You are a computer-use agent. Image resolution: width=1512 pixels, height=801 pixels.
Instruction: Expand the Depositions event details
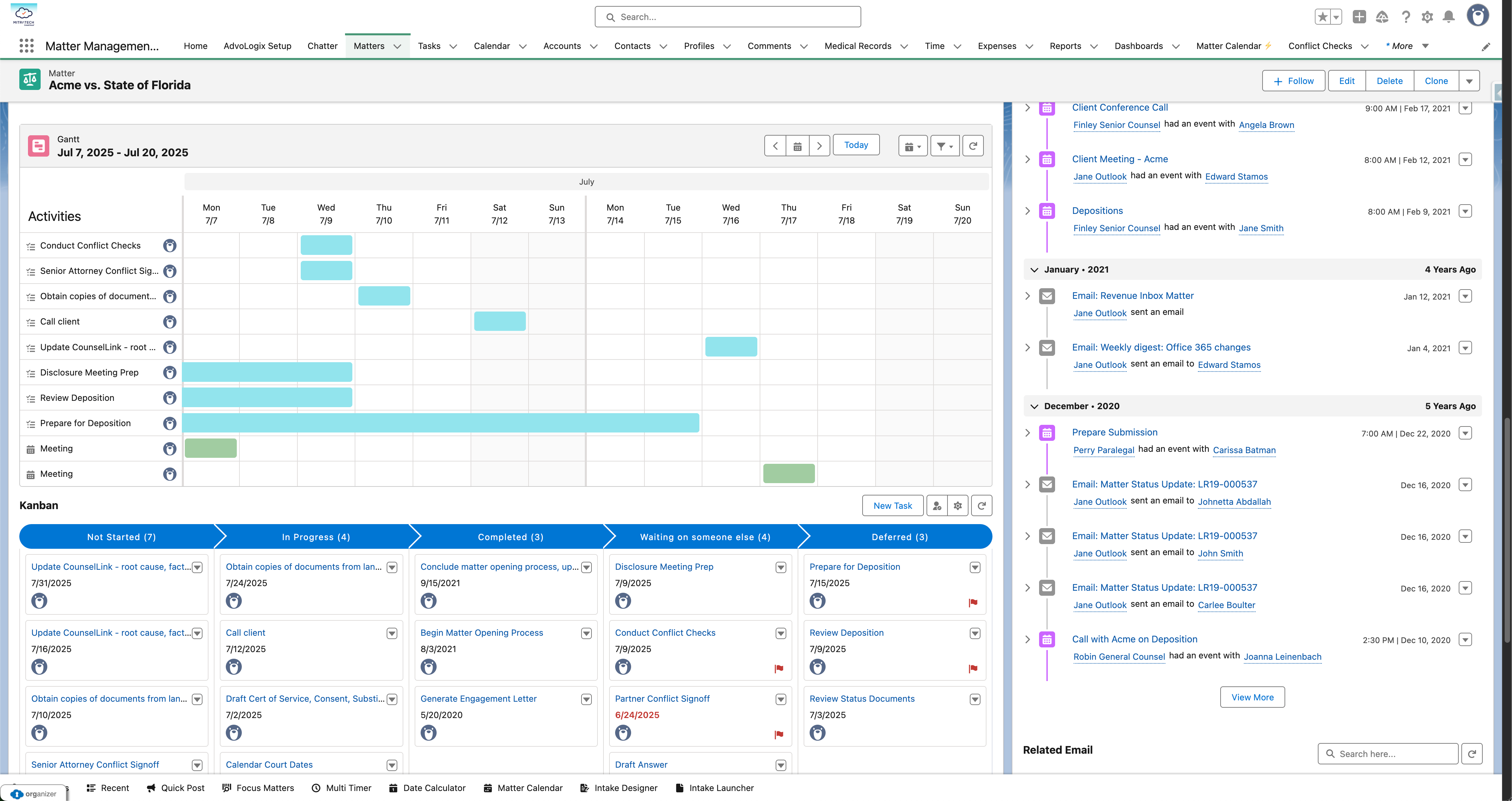pyautogui.click(x=1027, y=211)
